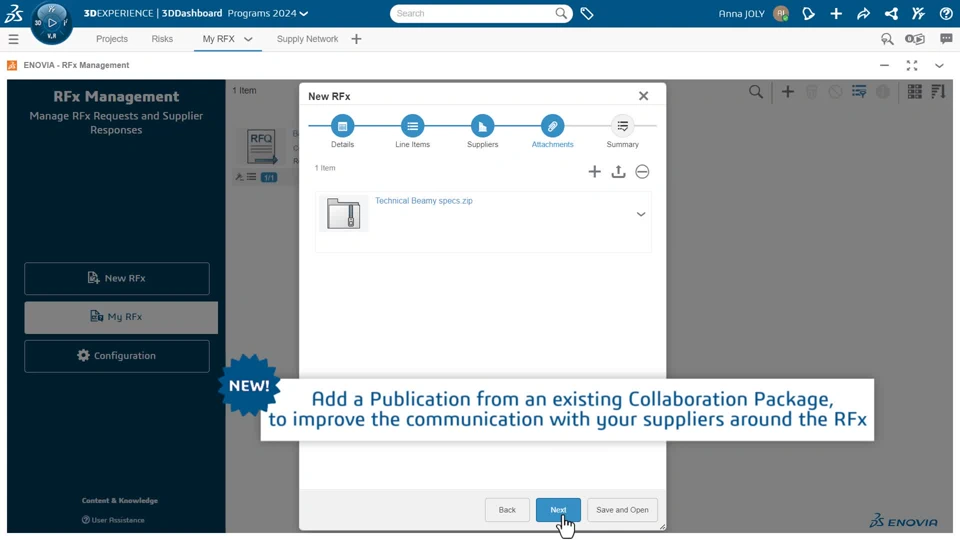Click the Back button
The height and width of the screenshot is (540, 960).
(507, 510)
